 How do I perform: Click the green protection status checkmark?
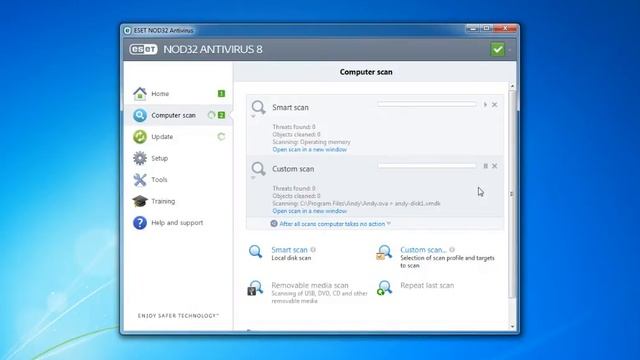tap(497, 49)
